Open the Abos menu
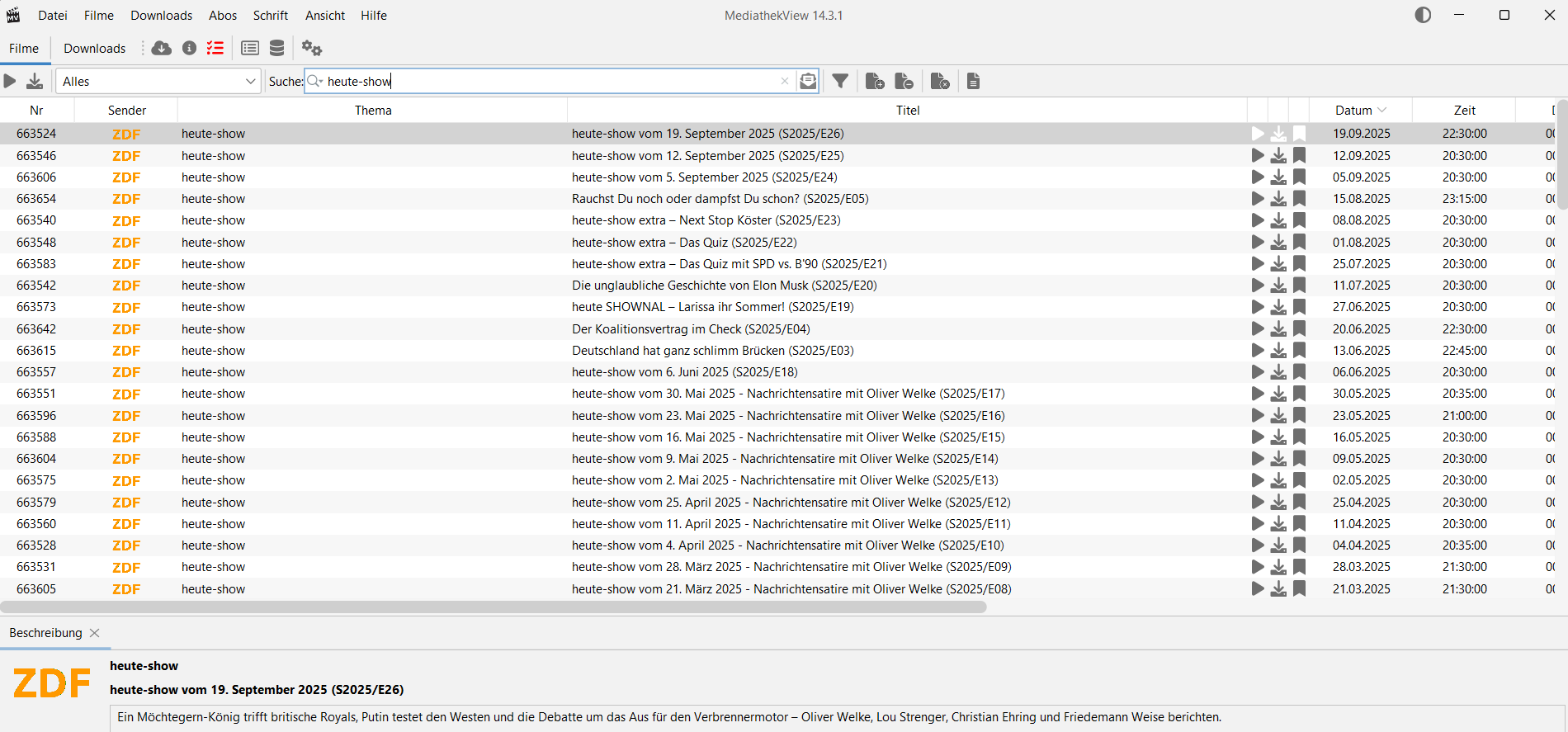The height and width of the screenshot is (732, 1568). 223,15
